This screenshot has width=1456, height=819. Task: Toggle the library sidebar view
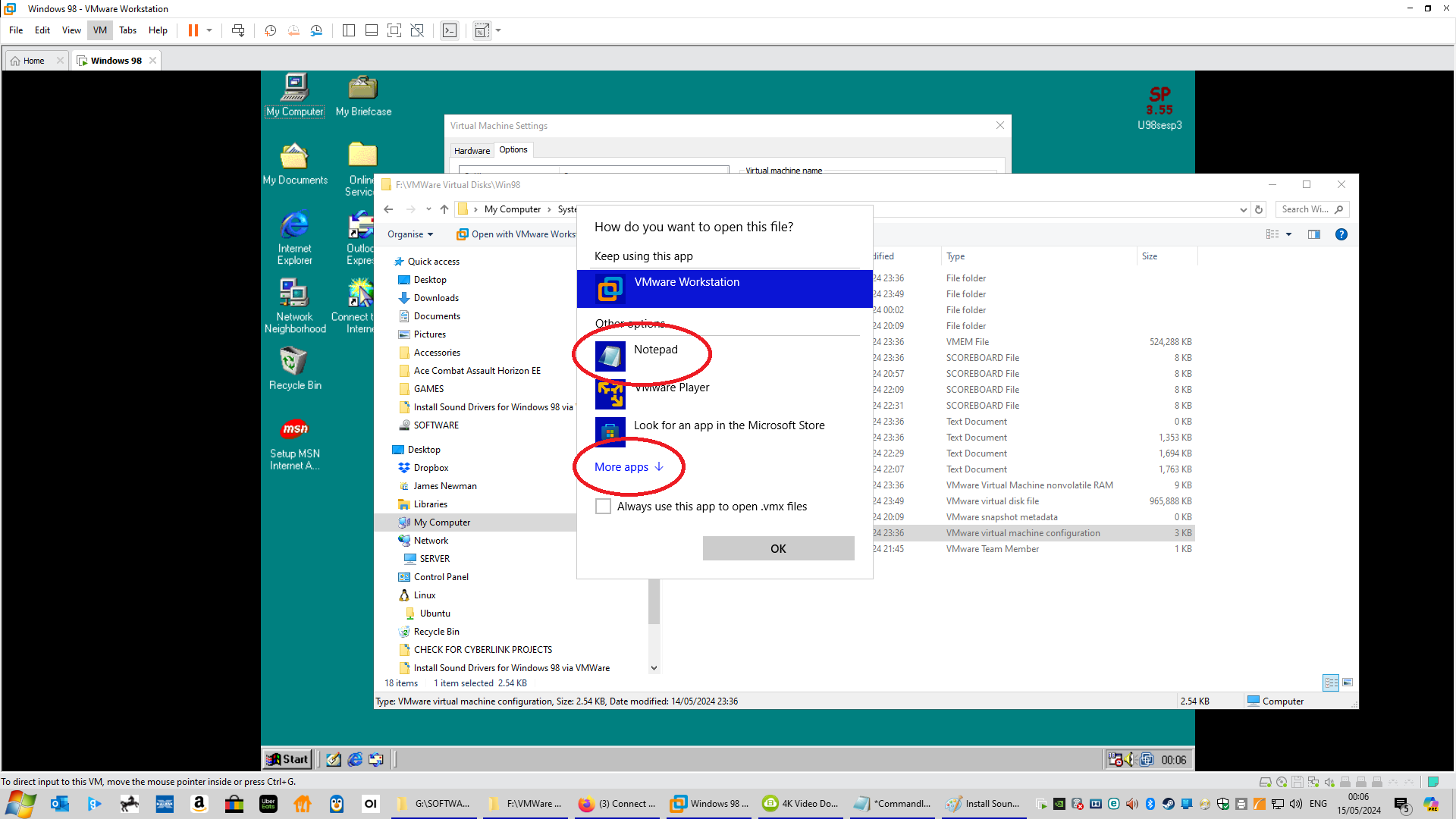pyautogui.click(x=349, y=30)
